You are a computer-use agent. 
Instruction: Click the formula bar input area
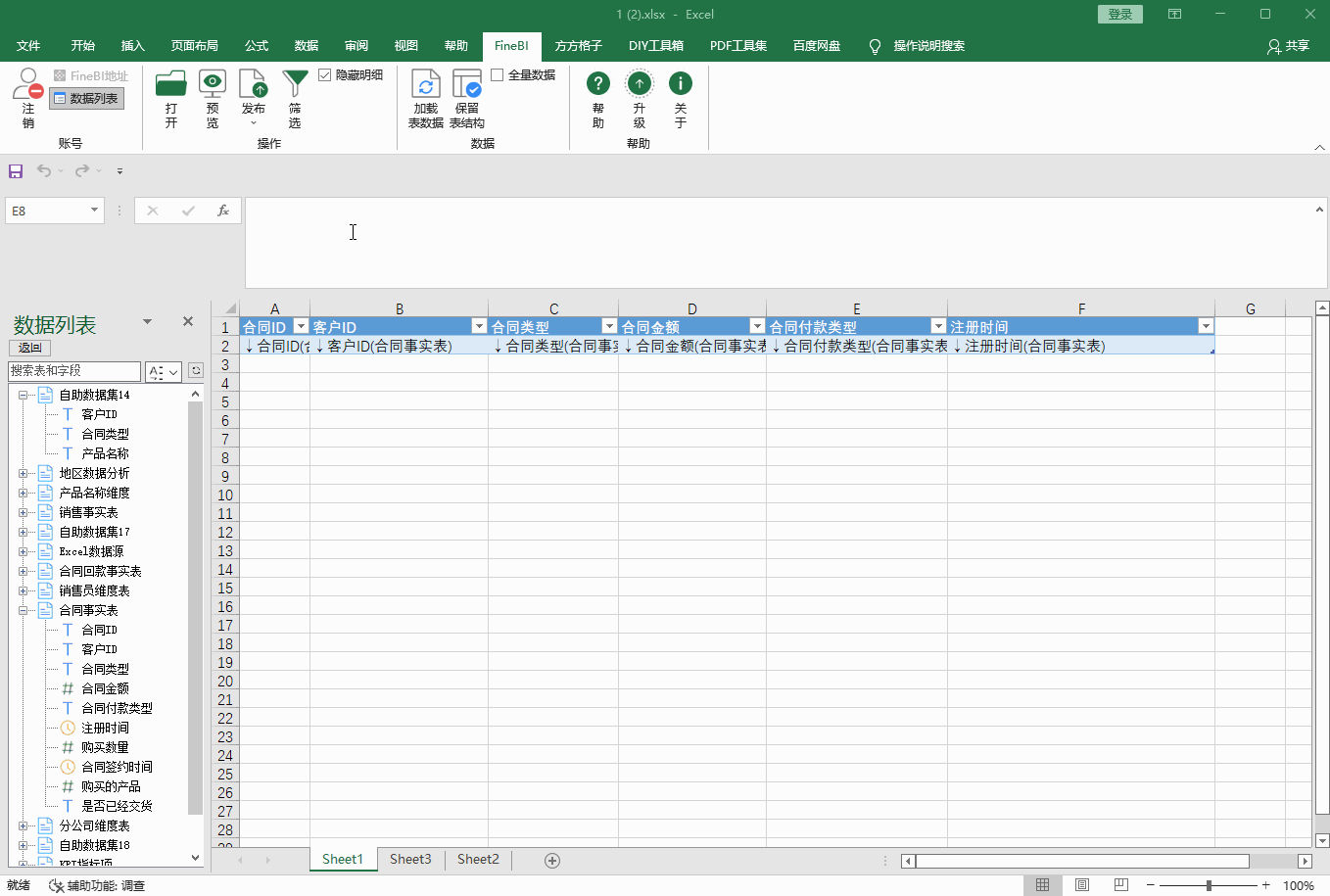coord(780,242)
